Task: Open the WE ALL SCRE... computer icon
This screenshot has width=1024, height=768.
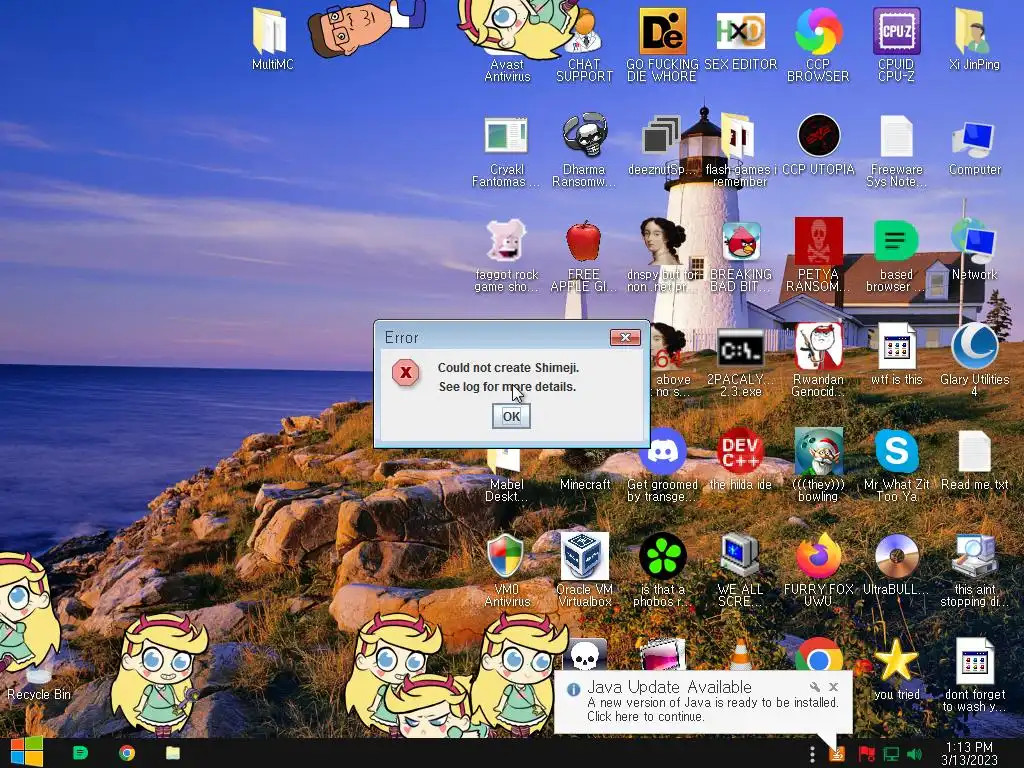Action: tap(741, 556)
